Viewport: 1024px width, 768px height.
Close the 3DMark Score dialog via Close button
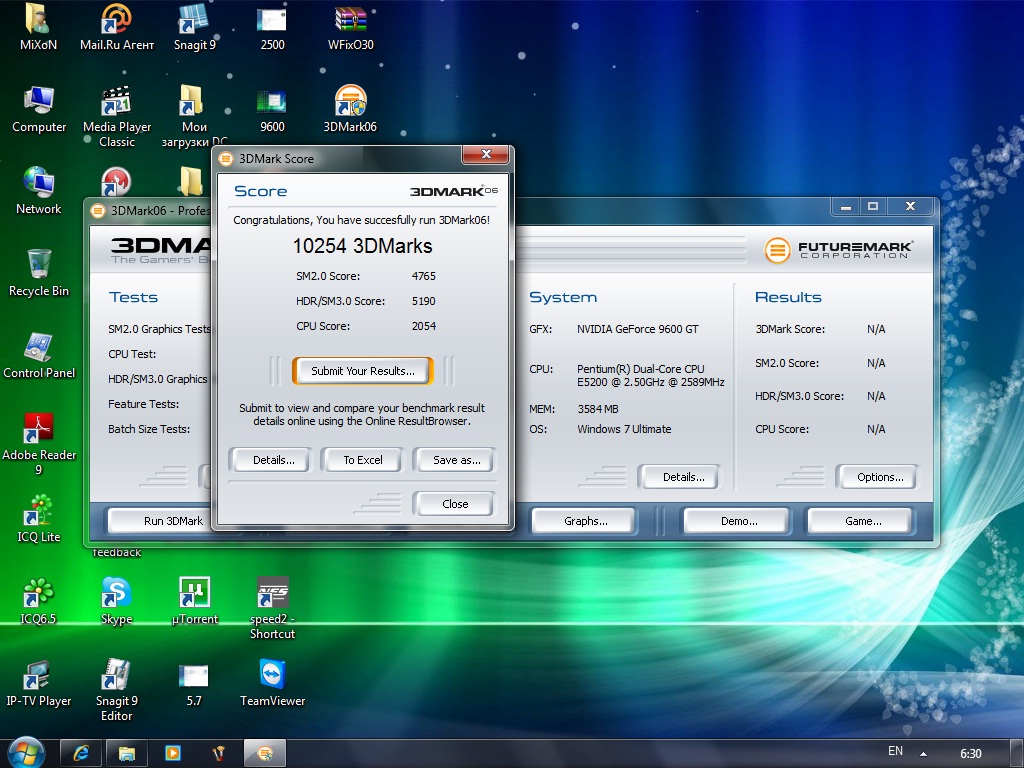click(x=455, y=504)
